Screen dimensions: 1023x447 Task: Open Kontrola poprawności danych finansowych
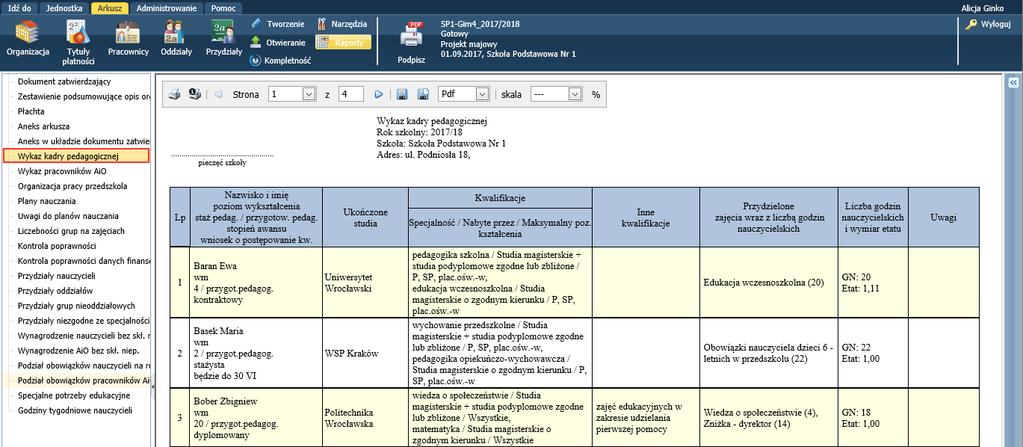(x=84, y=261)
